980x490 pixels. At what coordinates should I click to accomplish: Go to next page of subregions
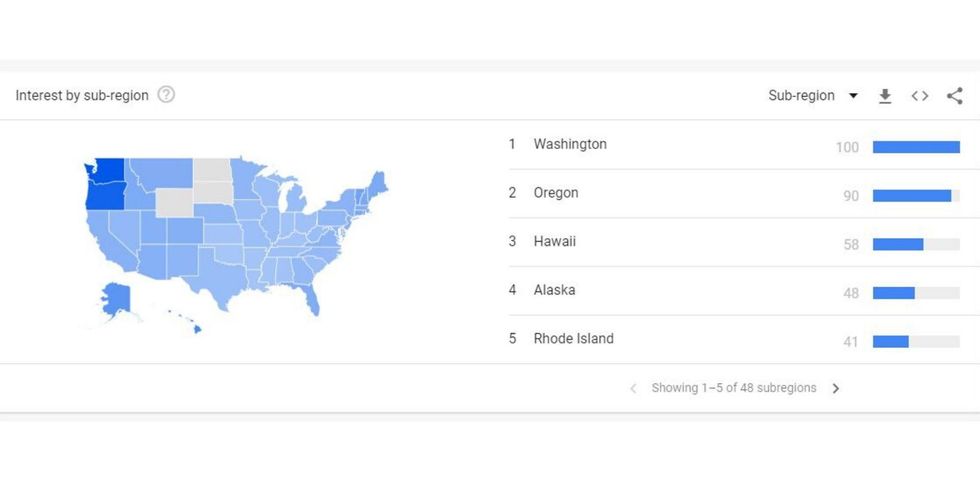(836, 388)
